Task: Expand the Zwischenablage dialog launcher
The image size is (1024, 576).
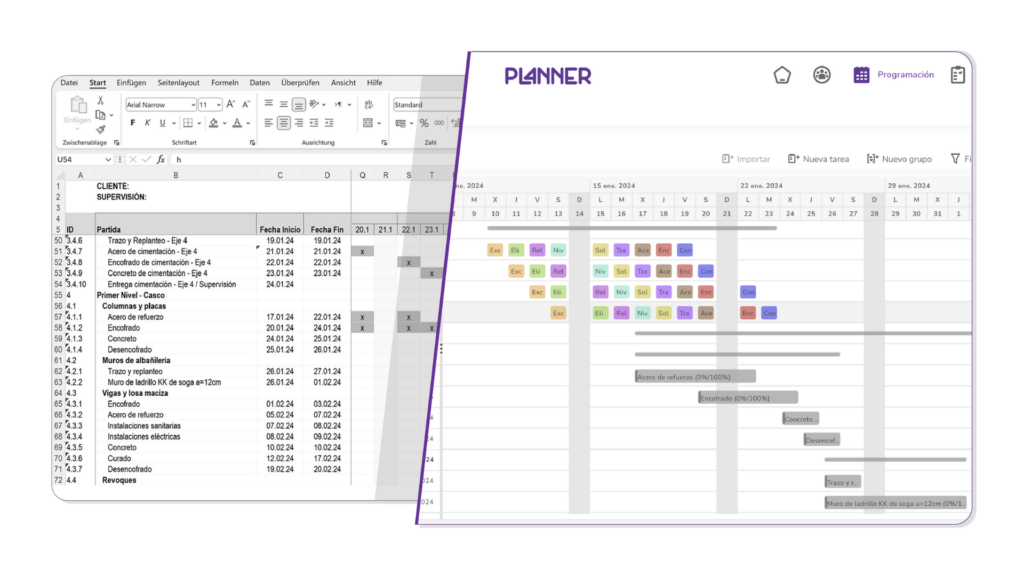Action: (x=117, y=142)
